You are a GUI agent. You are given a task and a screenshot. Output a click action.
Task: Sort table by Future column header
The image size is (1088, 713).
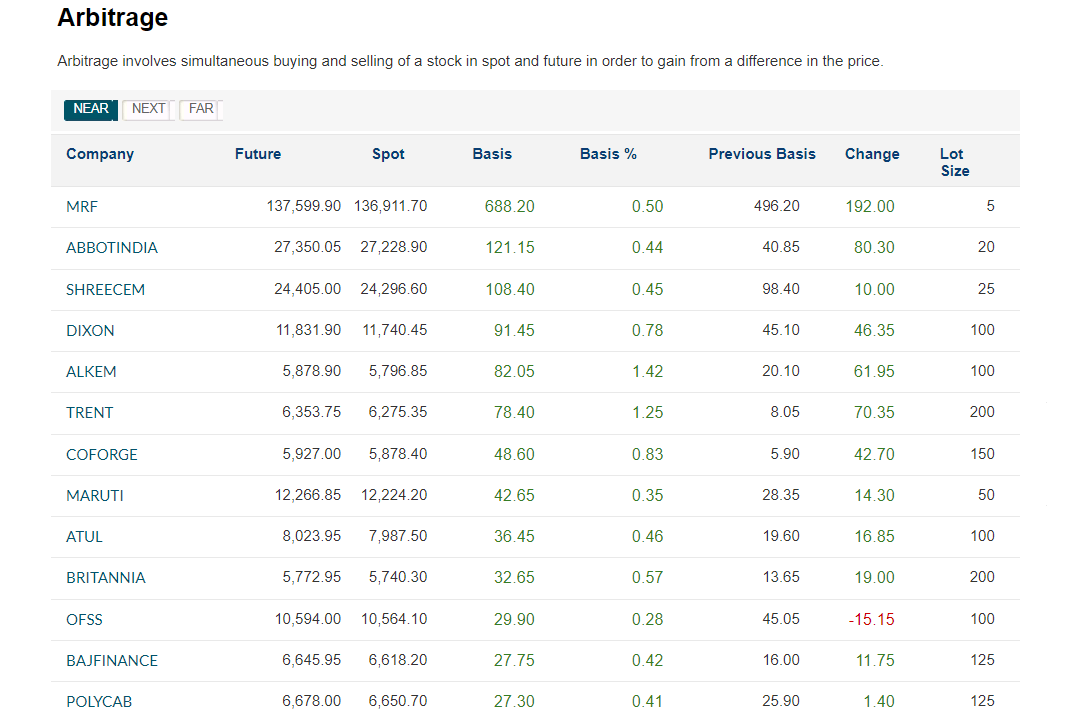click(x=258, y=154)
